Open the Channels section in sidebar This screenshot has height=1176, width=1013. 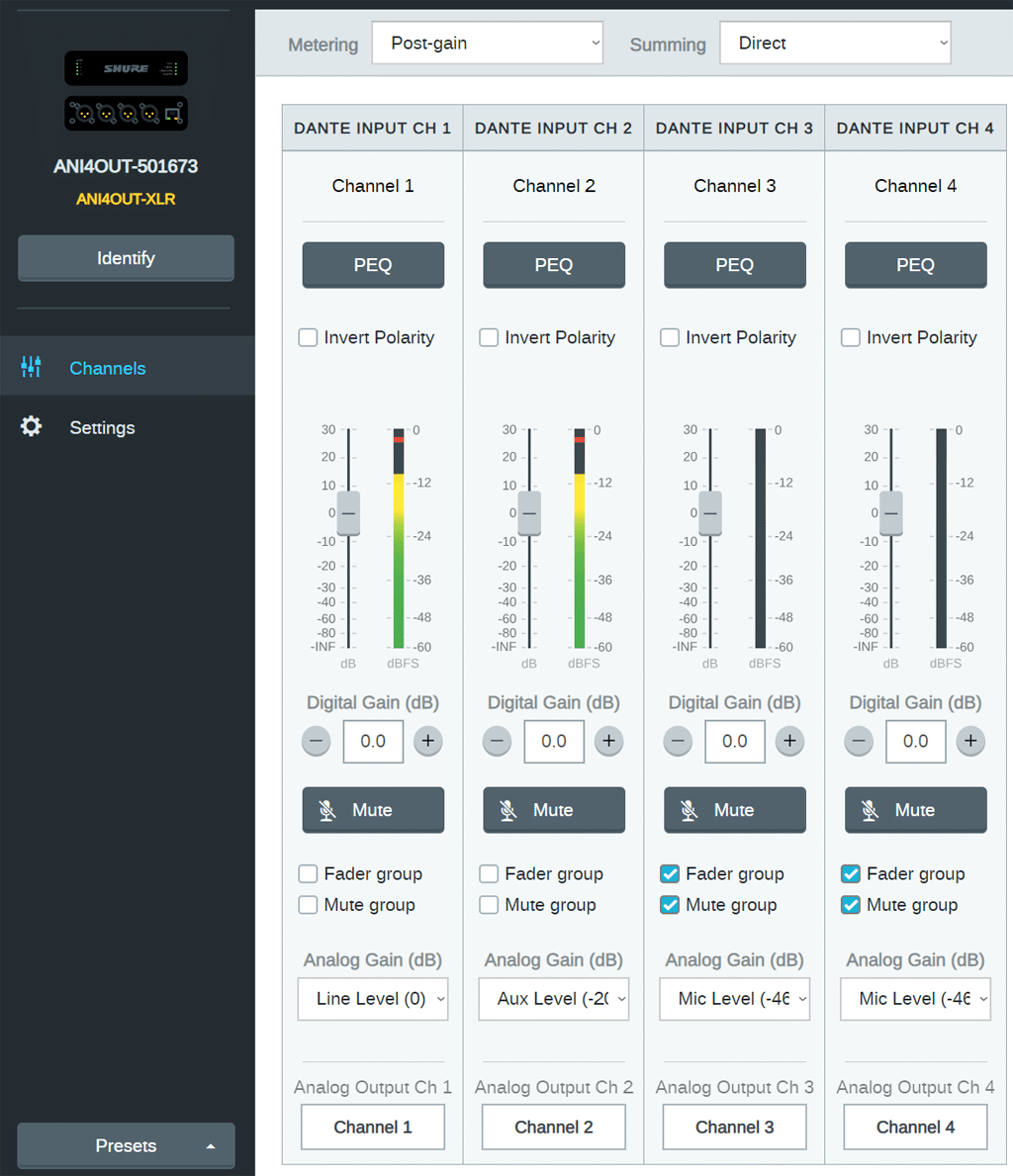click(107, 368)
